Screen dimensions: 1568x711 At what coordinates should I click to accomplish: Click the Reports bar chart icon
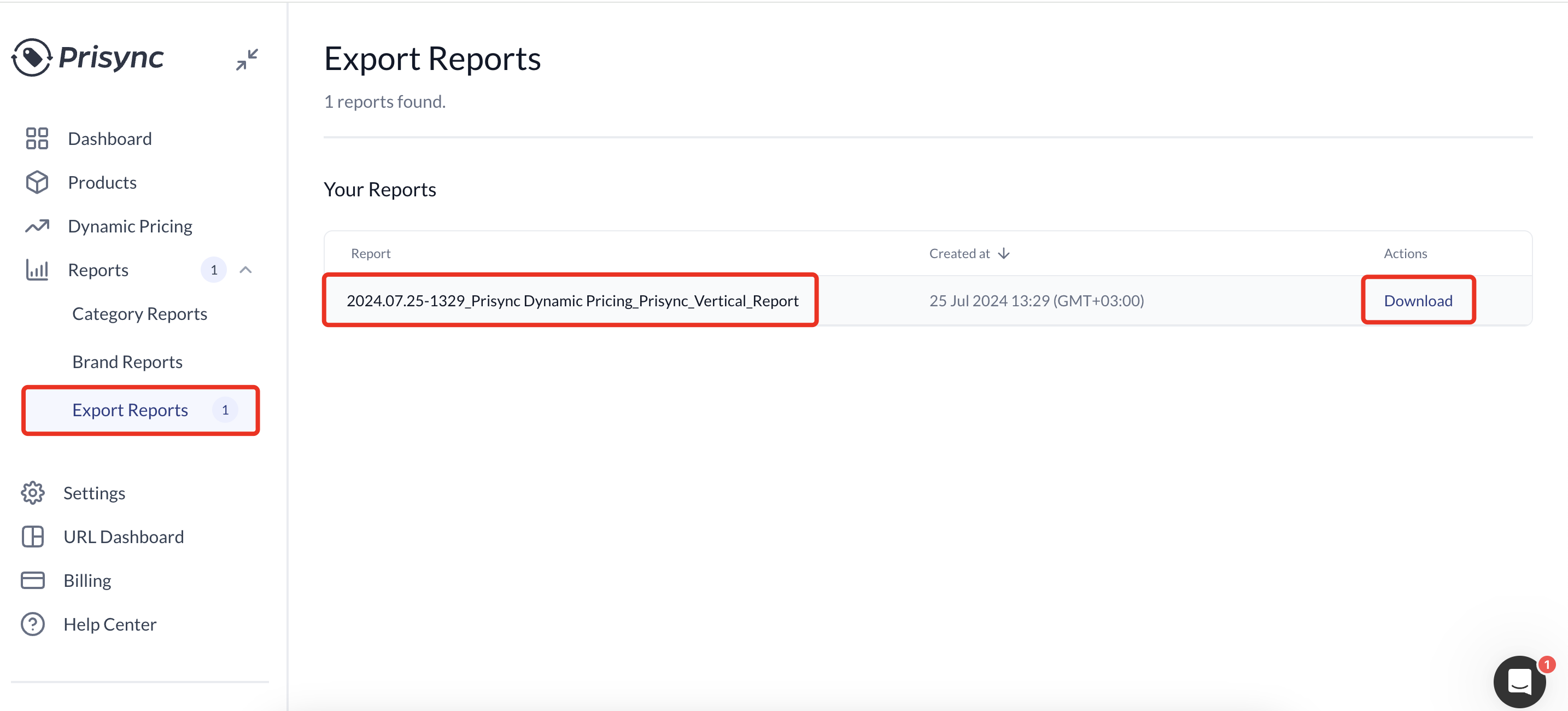(37, 270)
